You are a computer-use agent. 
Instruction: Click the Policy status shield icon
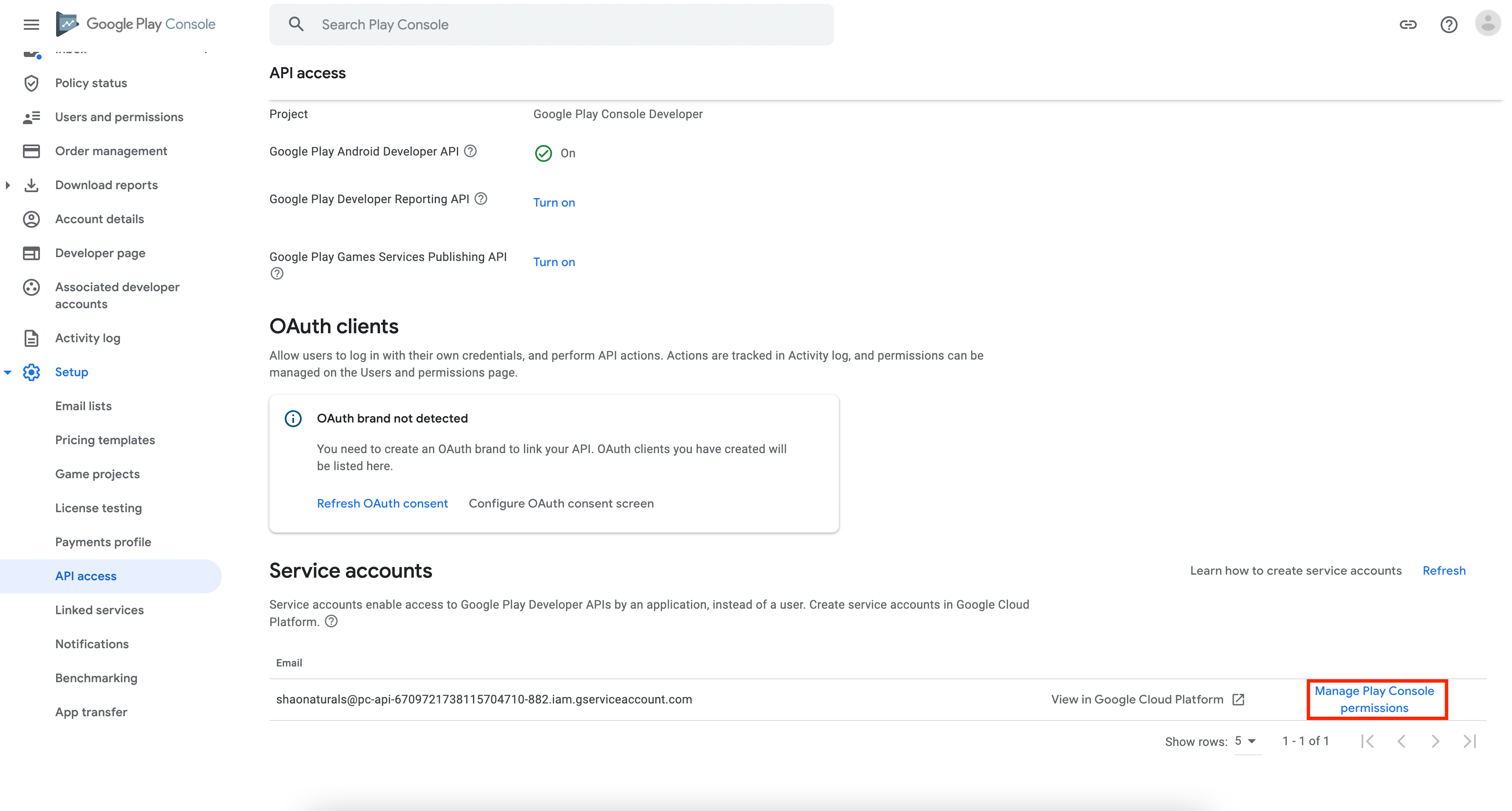point(31,83)
